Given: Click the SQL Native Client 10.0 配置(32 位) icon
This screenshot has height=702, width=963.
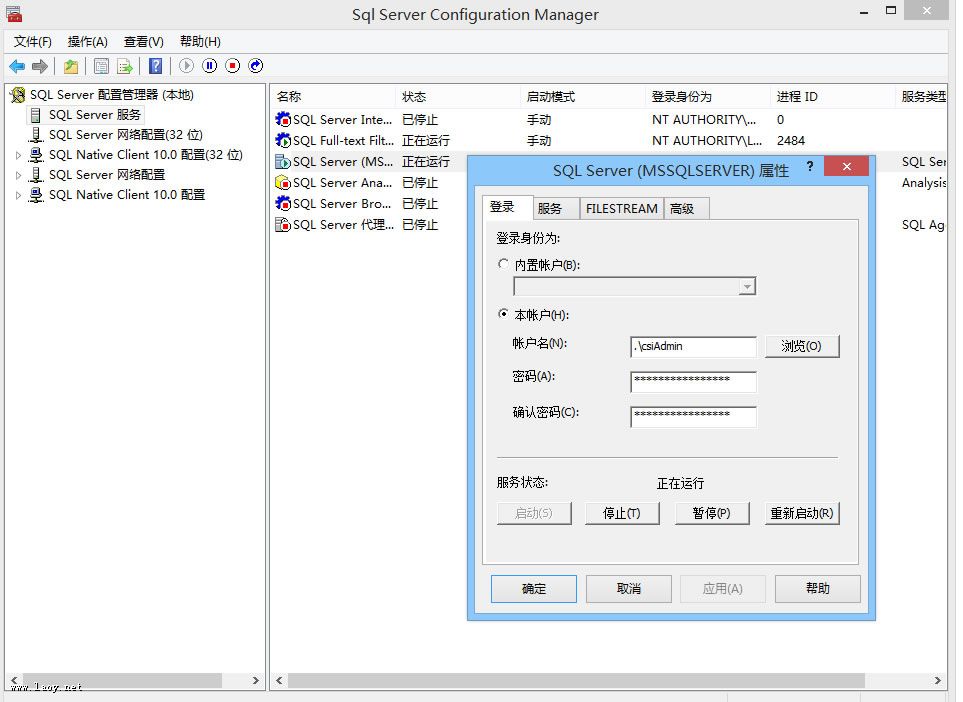Looking at the screenshot, I should (36, 155).
